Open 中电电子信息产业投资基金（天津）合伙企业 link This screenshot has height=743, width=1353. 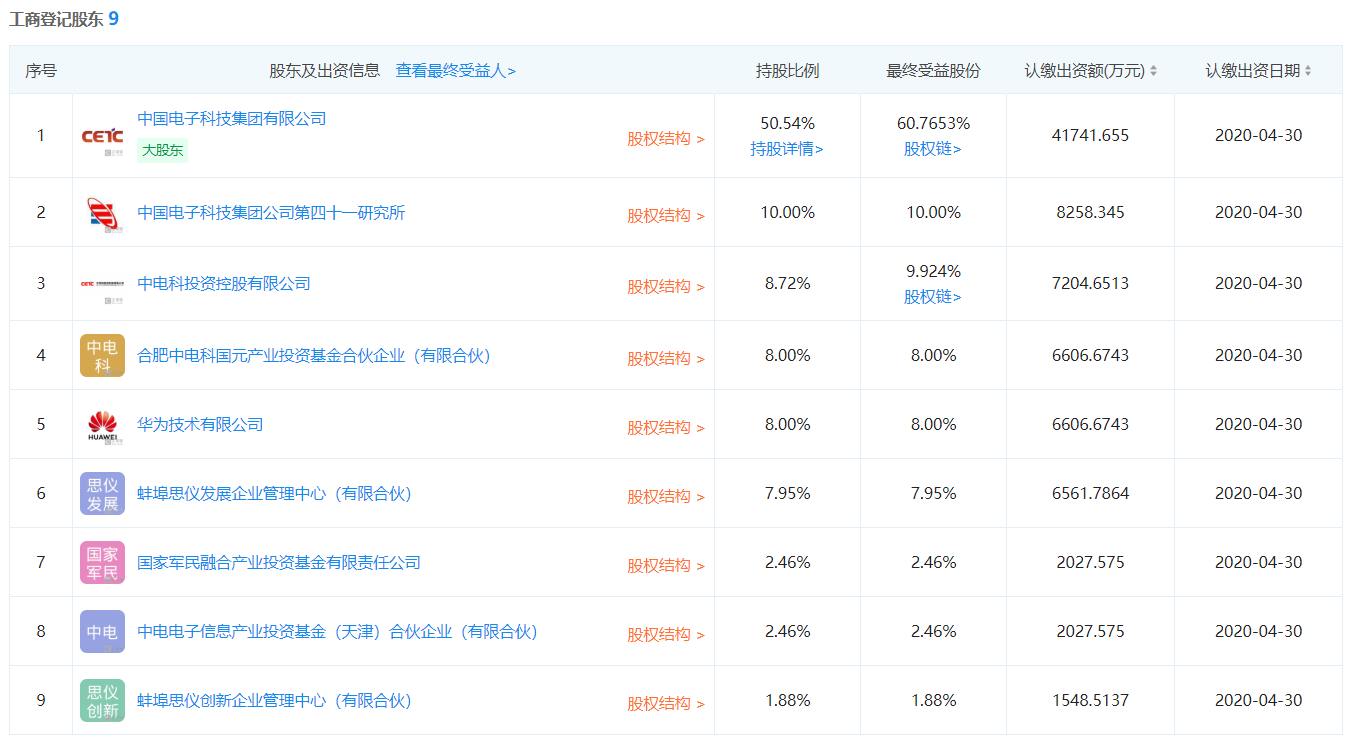click(338, 632)
